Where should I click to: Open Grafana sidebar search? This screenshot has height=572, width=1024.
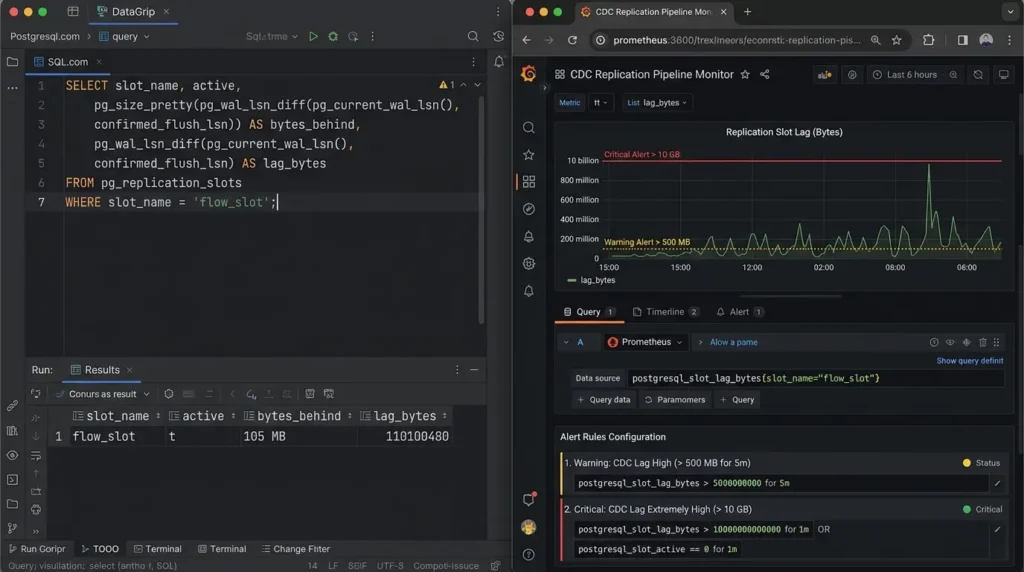pyautogui.click(x=529, y=127)
